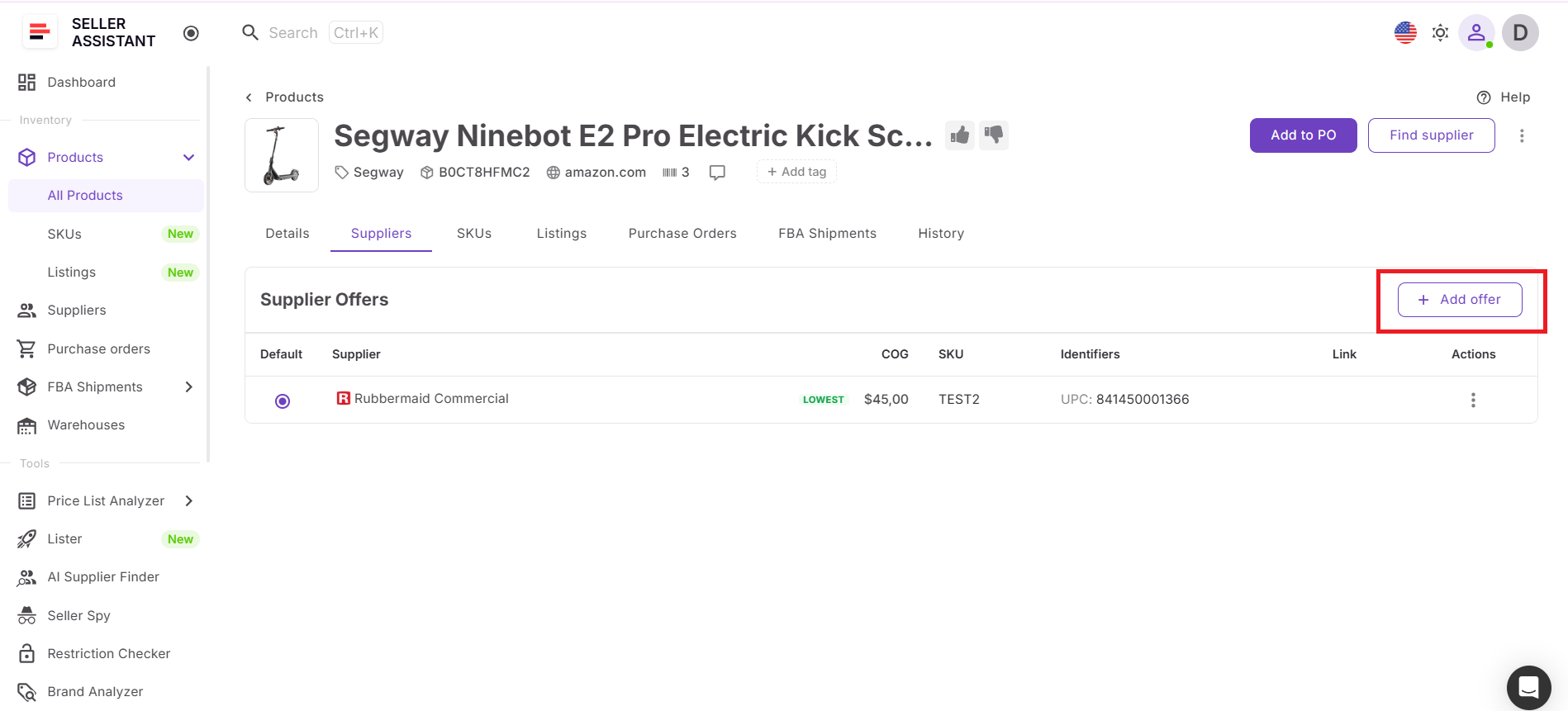1568x711 pixels.
Task: Open the D profile avatar
Action: (x=1520, y=33)
